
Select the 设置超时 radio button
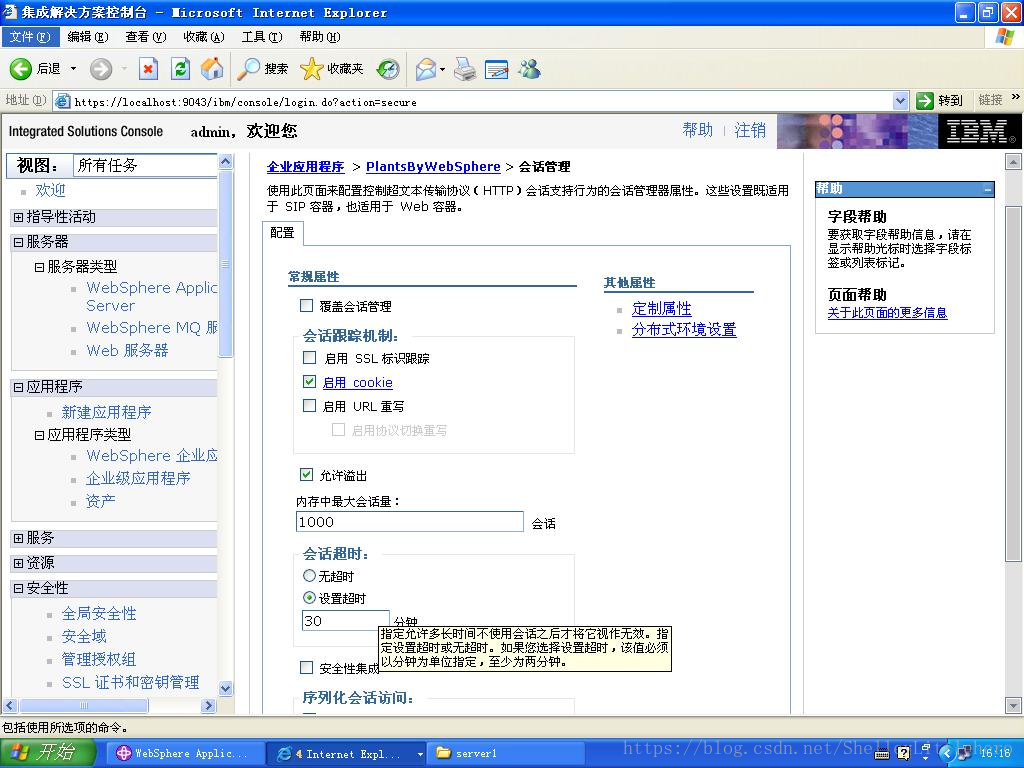310,597
